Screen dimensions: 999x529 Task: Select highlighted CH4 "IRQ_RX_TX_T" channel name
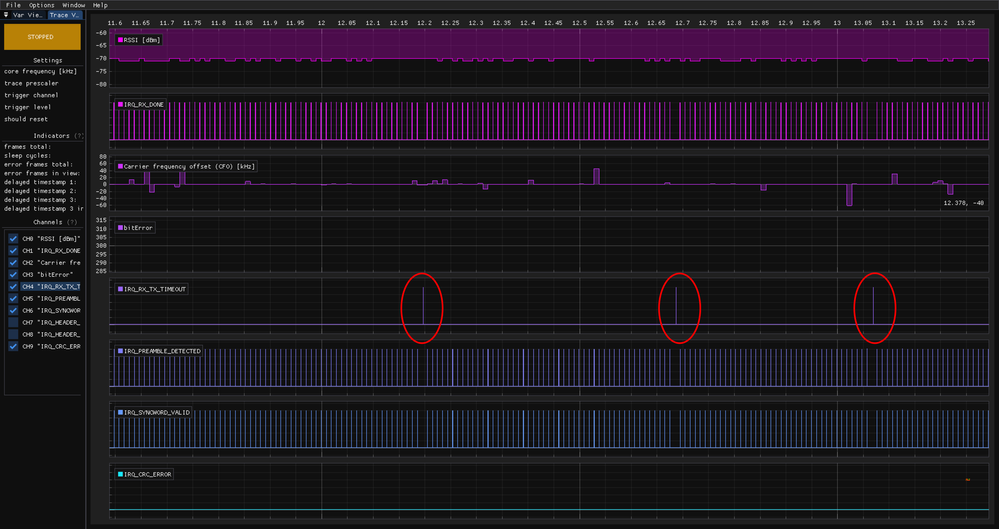[x=51, y=287]
